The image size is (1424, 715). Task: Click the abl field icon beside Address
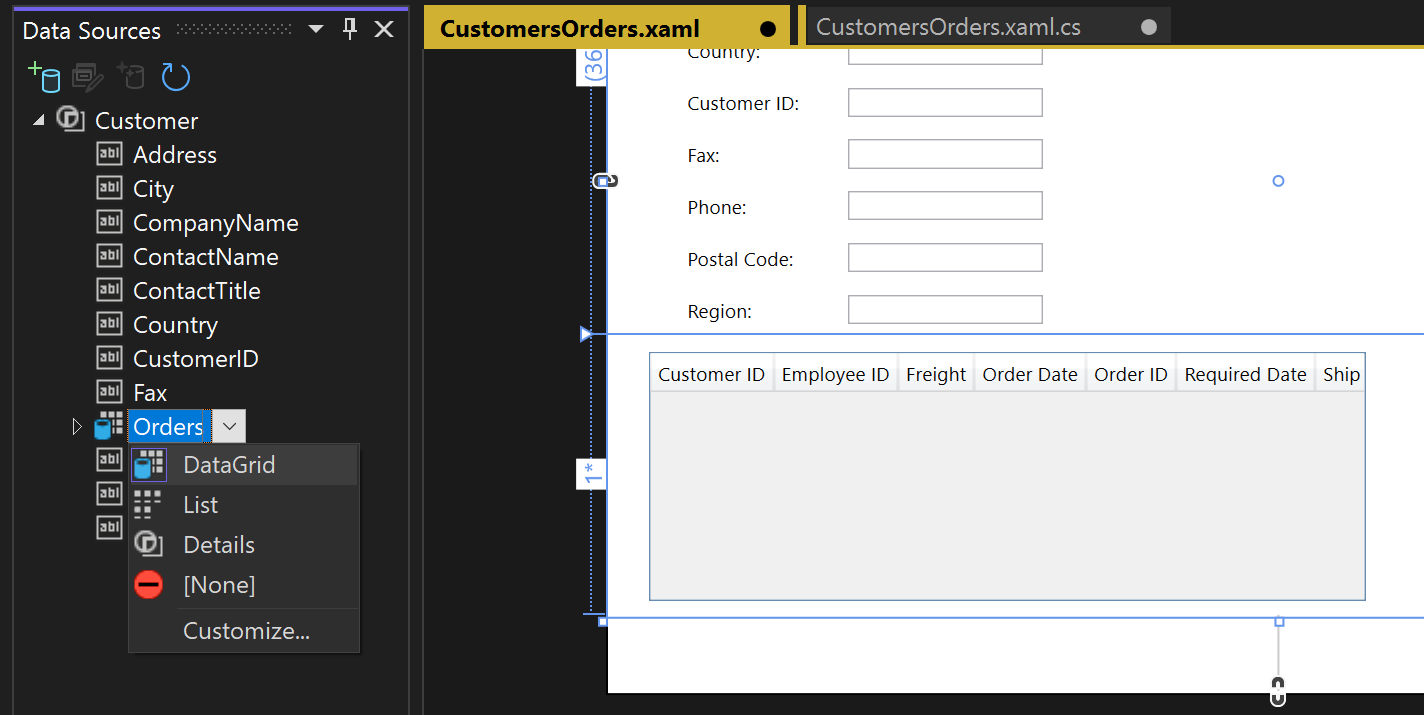pyautogui.click(x=109, y=154)
